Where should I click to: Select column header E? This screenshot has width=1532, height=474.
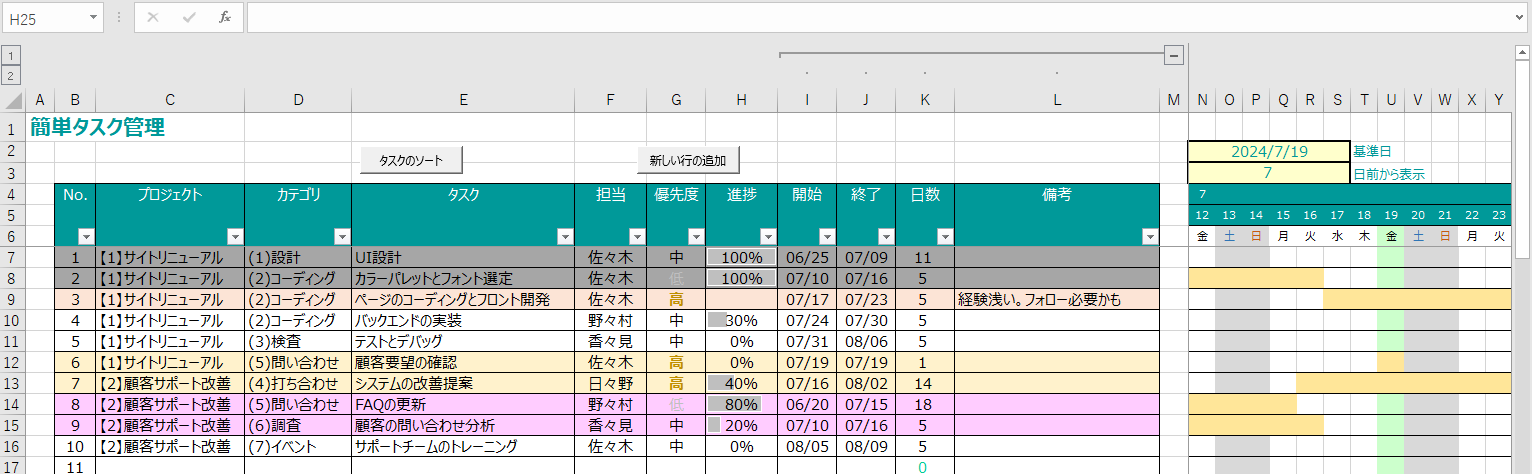click(463, 99)
